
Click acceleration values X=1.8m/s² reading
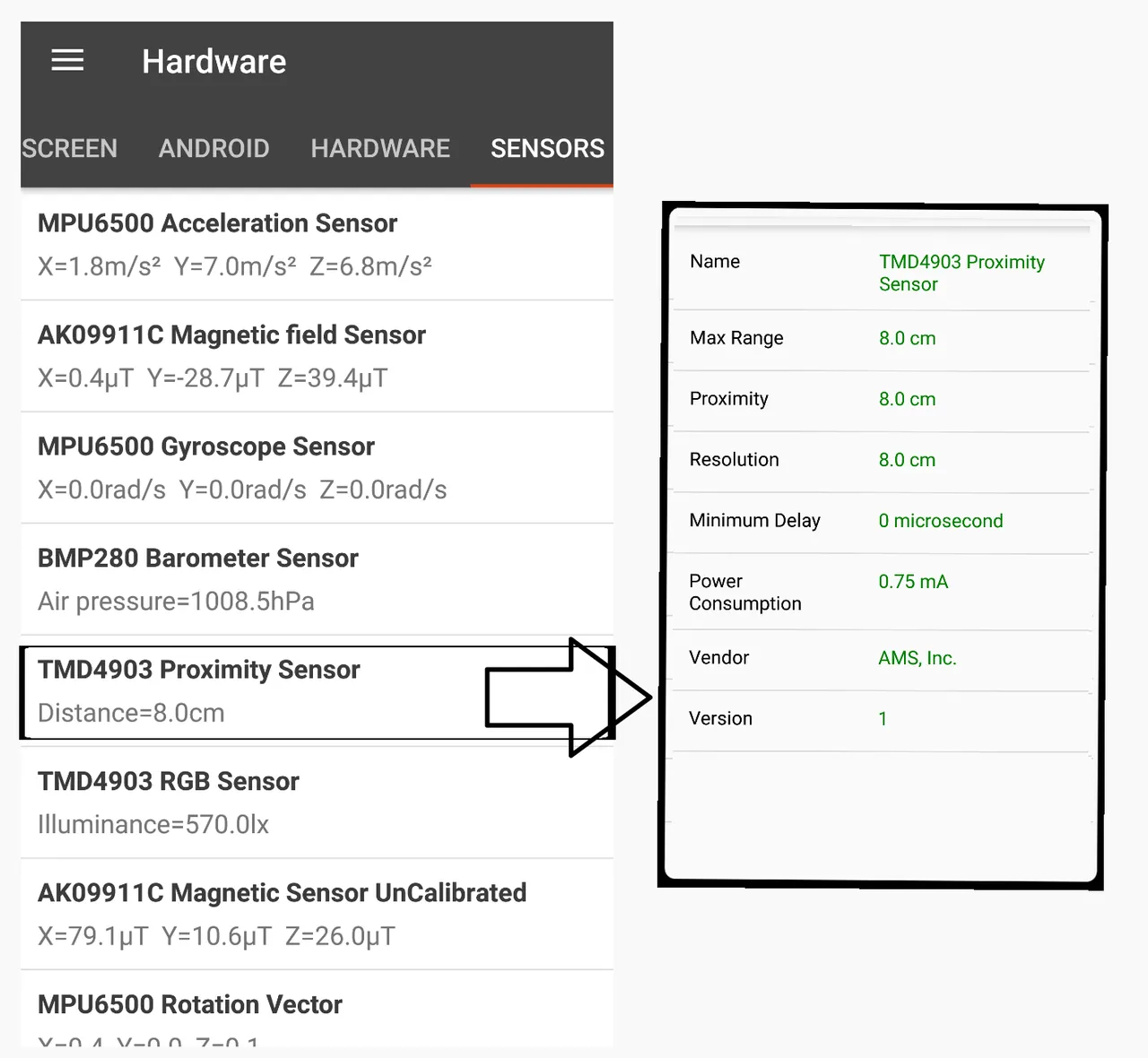(x=235, y=266)
